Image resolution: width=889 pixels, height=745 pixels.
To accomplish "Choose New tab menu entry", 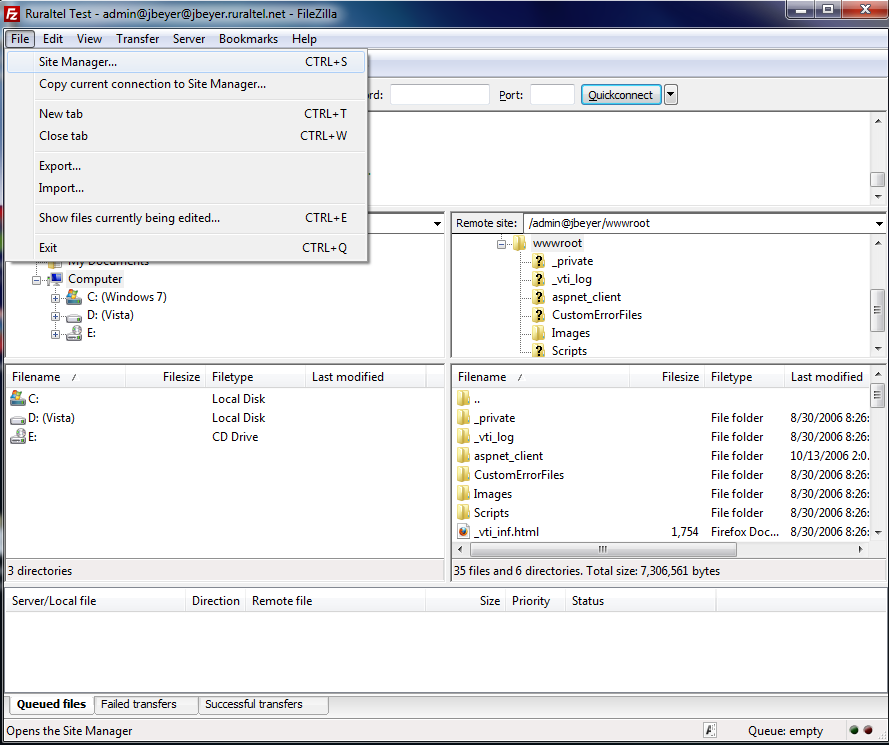I will pyautogui.click(x=186, y=114).
